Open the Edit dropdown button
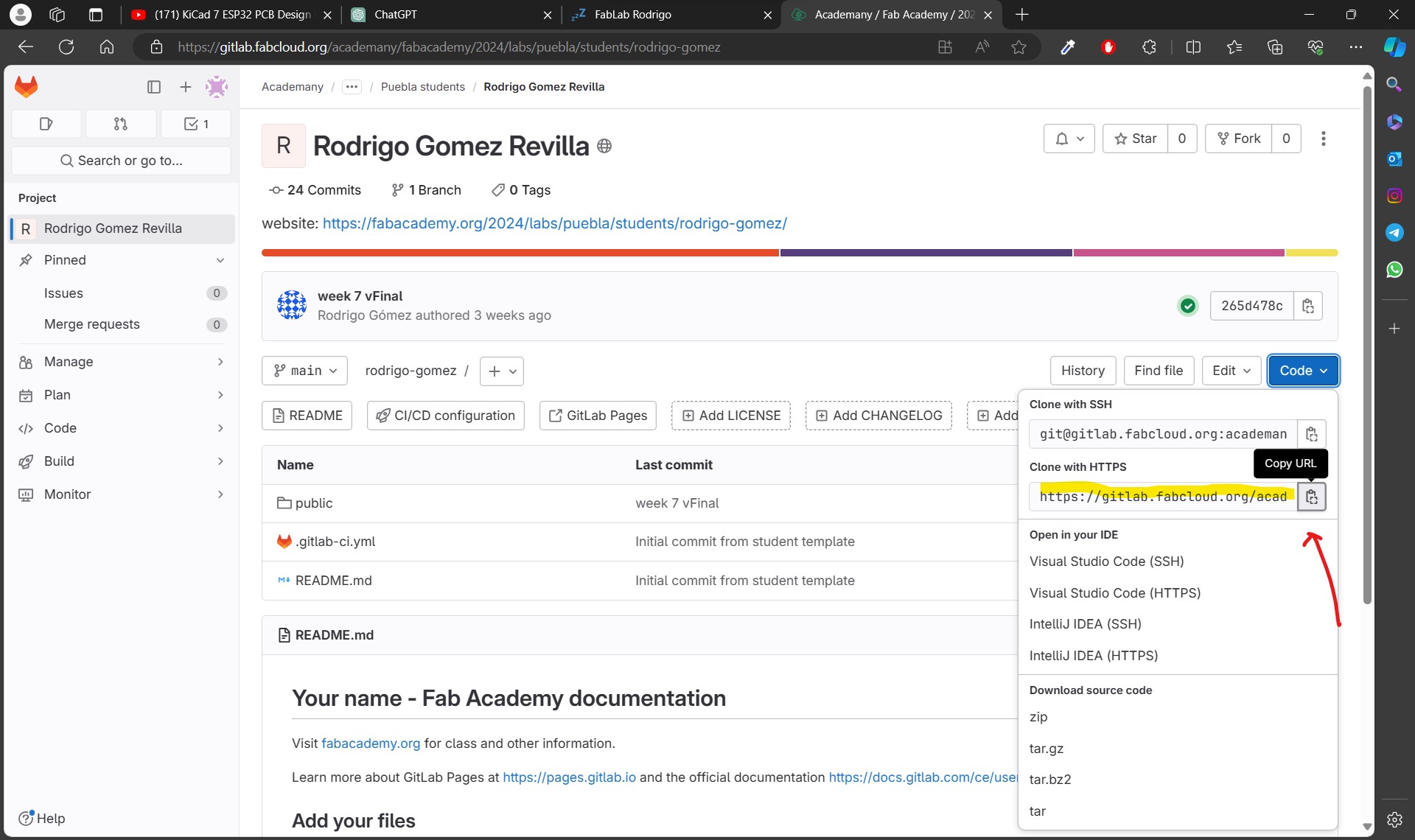This screenshot has height=840, width=1415. [1231, 371]
